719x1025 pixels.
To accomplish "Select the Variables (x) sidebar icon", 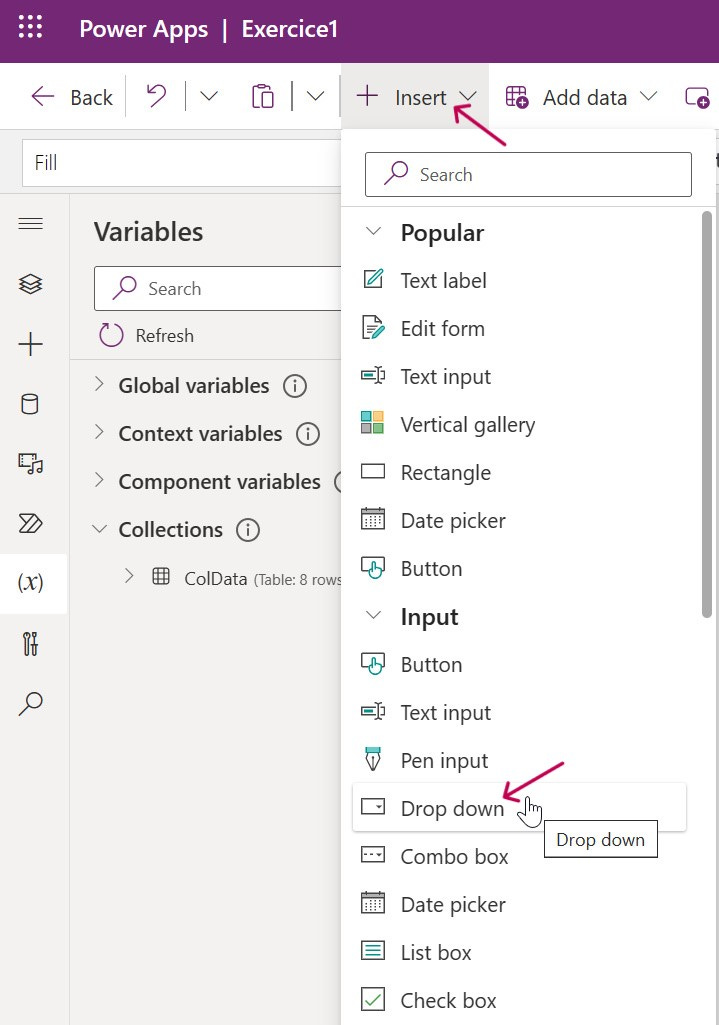I will click(x=31, y=582).
